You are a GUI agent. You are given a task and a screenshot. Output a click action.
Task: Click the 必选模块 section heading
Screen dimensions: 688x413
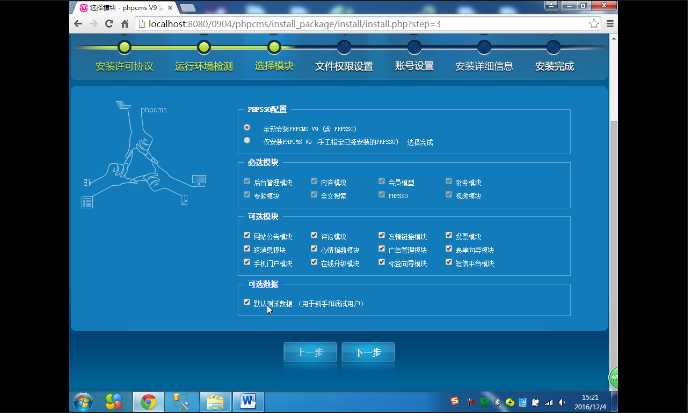point(263,162)
